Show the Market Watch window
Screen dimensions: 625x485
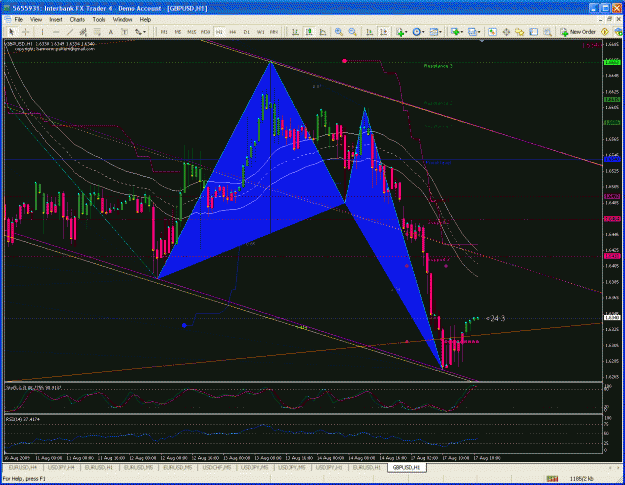493,32
